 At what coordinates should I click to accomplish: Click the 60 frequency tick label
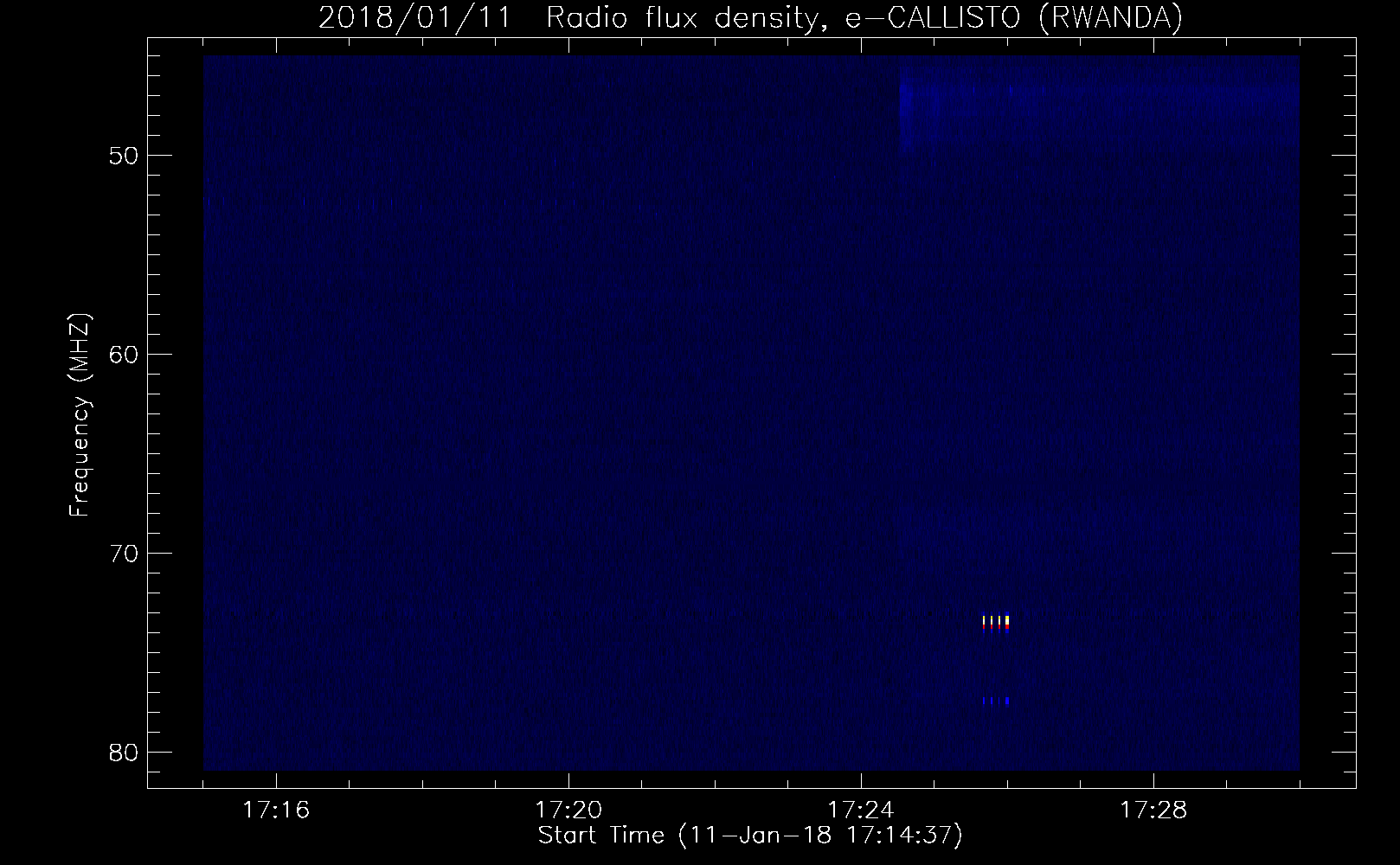point(124,355)
